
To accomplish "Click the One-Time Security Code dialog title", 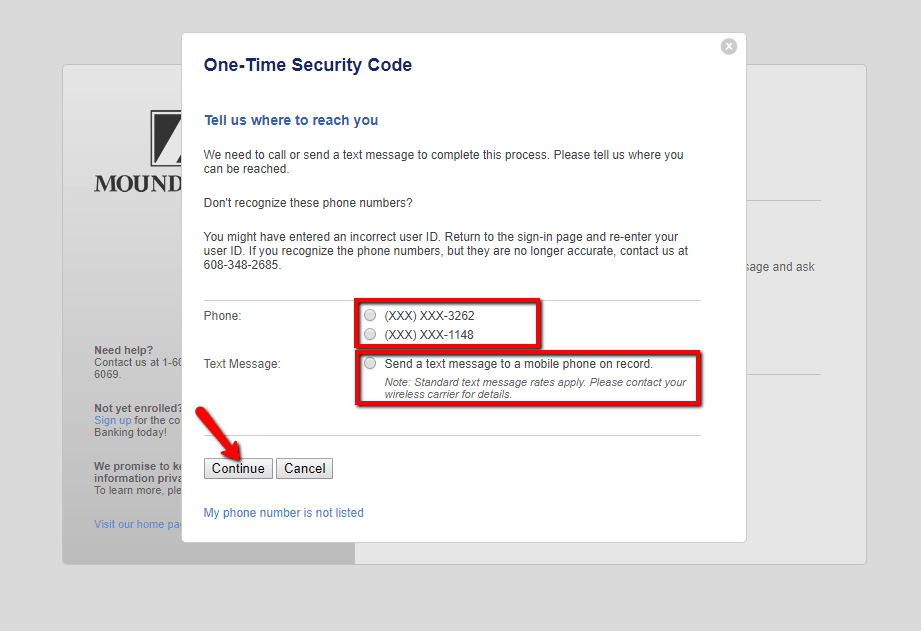I will (307, 64).
